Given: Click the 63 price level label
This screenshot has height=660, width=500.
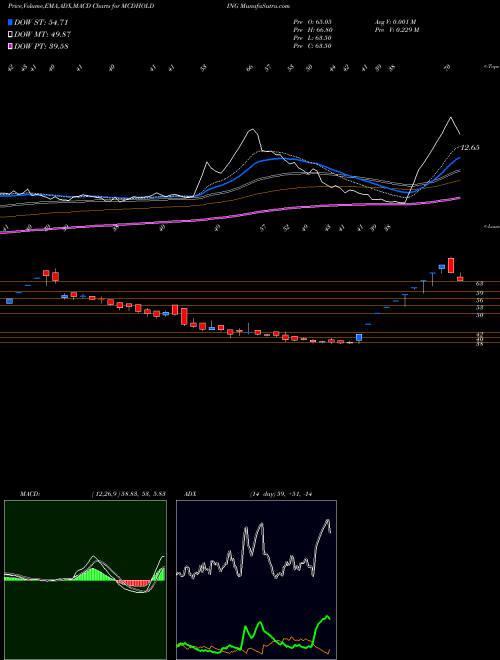Looking at the screenshot, I should [479, 284].
